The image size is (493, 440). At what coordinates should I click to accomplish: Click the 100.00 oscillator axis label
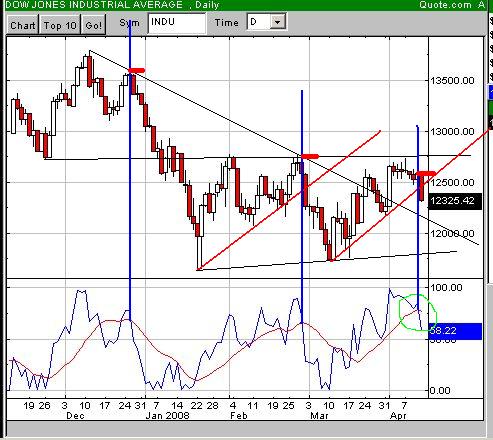446,287
